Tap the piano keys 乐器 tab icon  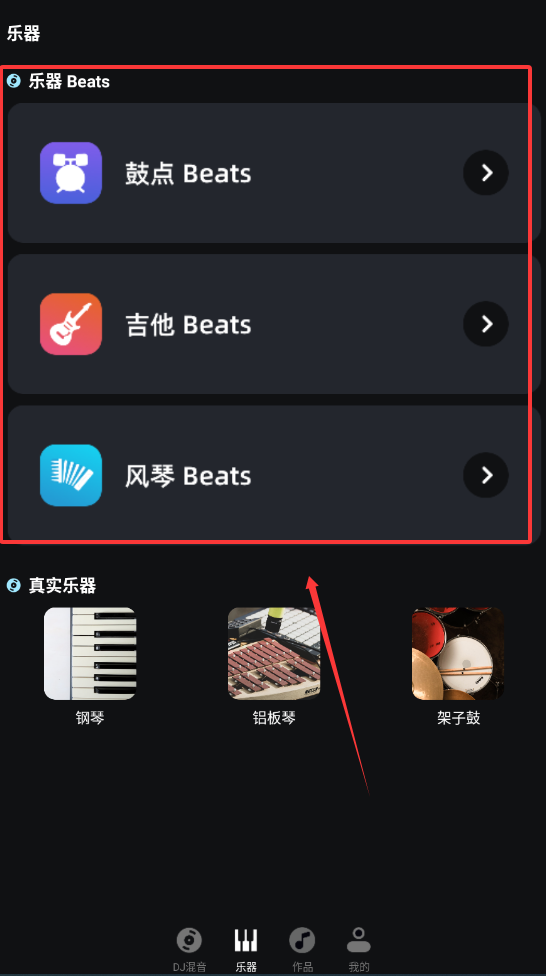pyautogui.click(x=246, y=940)
